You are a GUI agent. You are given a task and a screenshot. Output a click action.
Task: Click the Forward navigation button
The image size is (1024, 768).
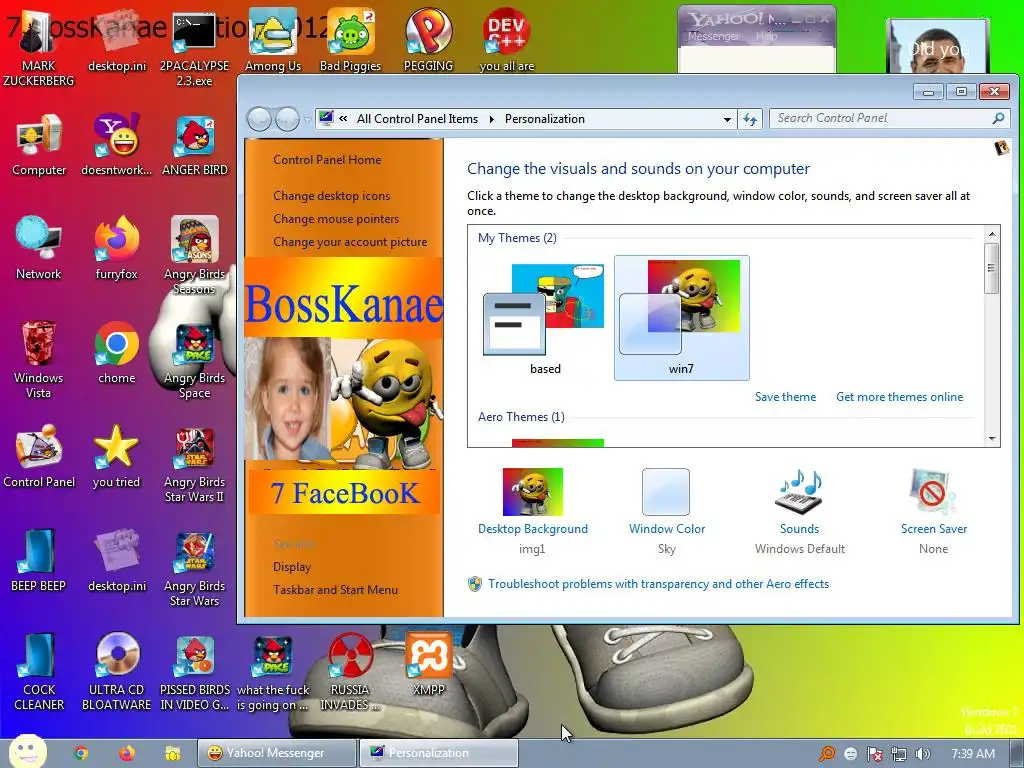[287, 119]
